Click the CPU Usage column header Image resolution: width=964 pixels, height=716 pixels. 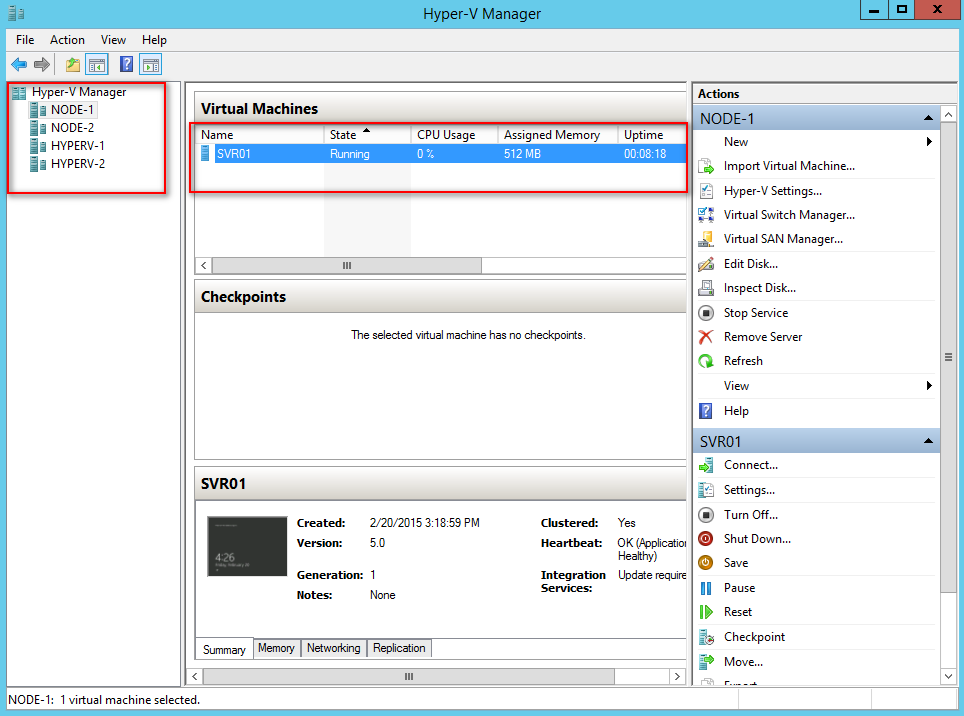coord(454,135)
